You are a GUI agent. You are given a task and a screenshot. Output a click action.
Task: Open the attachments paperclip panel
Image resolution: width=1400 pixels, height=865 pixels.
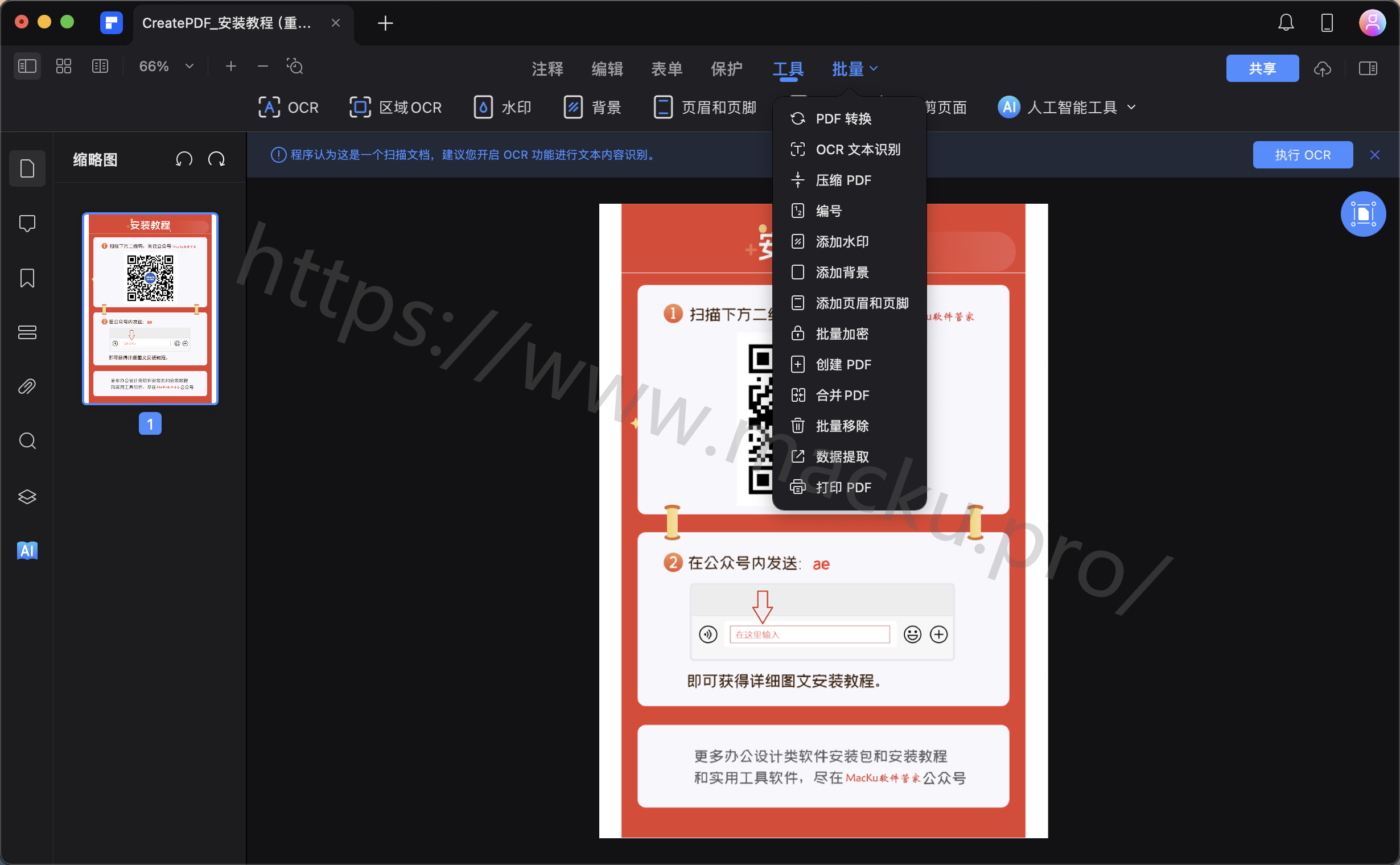[x=27, y=387]
